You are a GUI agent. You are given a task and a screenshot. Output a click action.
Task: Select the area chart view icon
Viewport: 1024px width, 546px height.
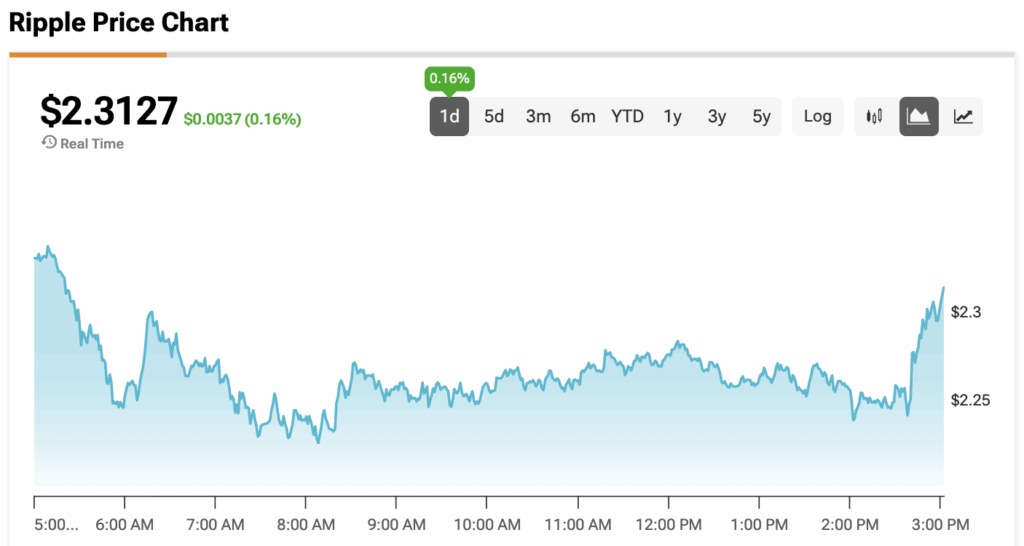(918, 116)
